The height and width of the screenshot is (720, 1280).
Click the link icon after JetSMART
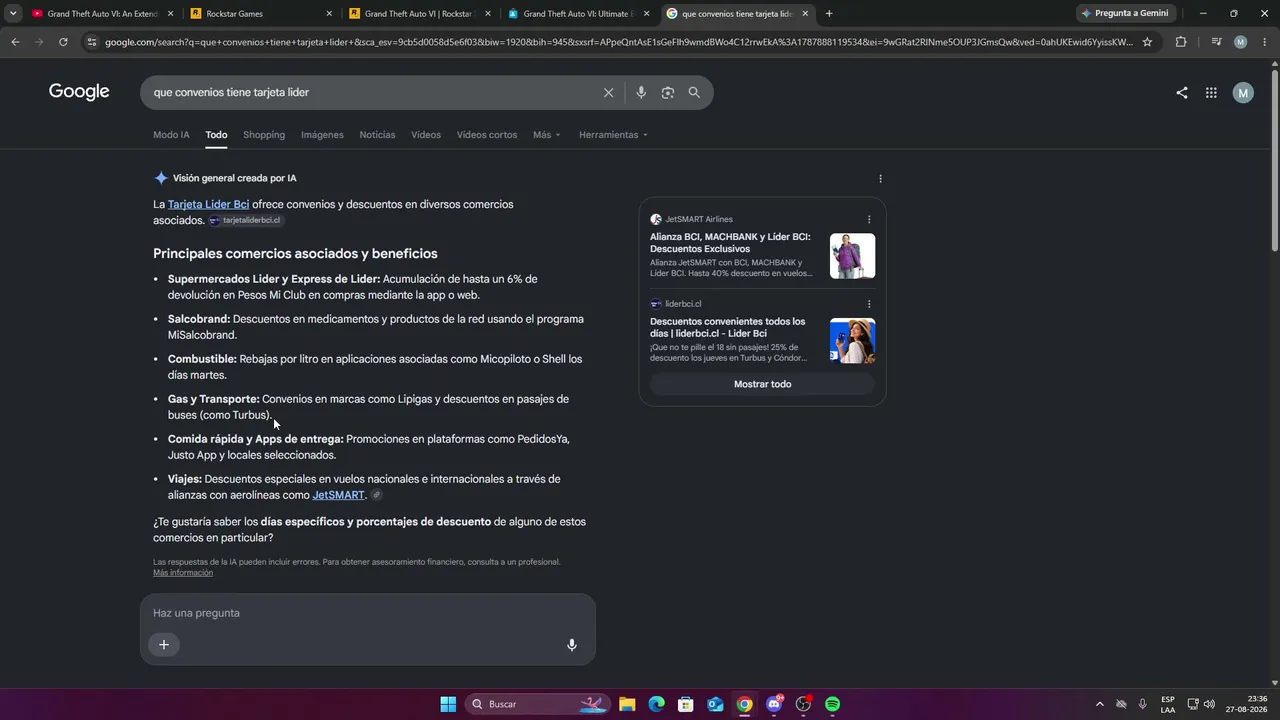click(x=376, y=495)
